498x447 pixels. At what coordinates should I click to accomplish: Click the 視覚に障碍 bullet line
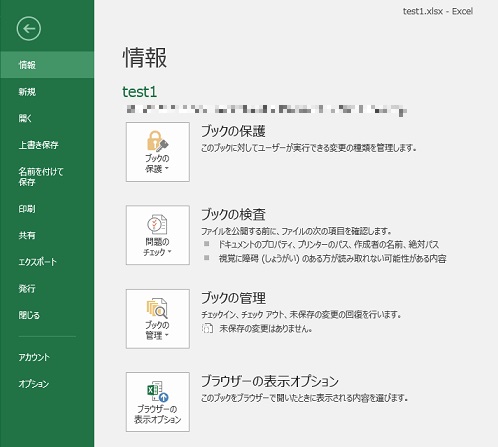[x=332, y=258]
